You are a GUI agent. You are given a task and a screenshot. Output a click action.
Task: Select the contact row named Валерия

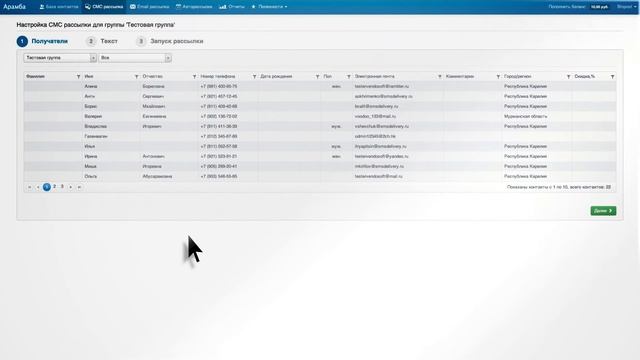(x=320, y=116)
